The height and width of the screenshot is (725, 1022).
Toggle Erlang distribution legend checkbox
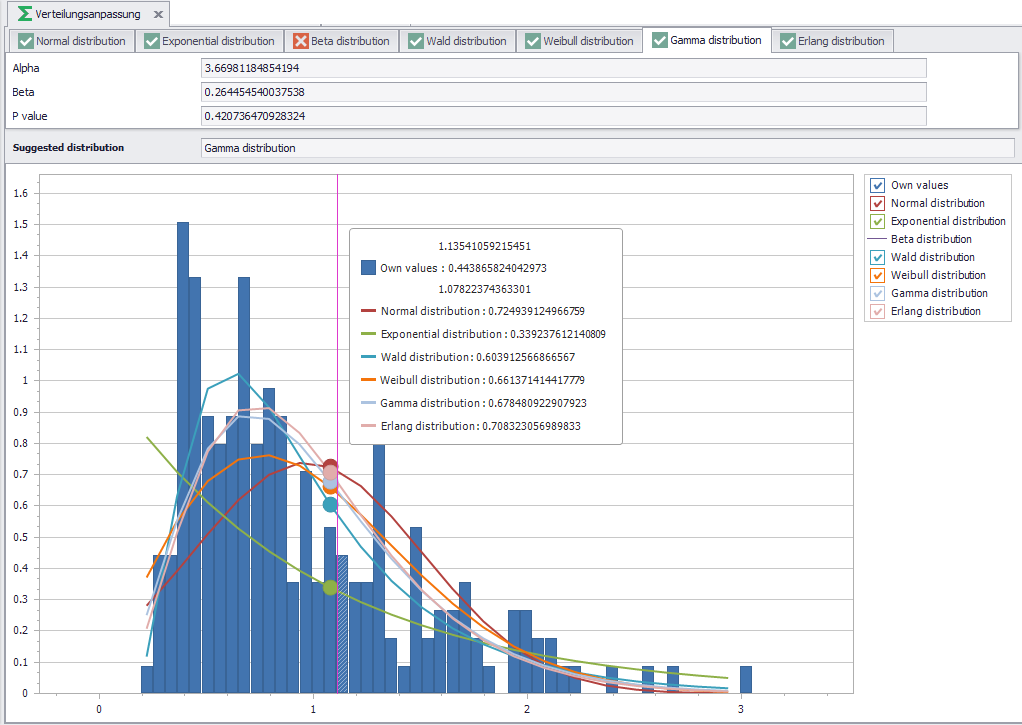coord(877,311)
